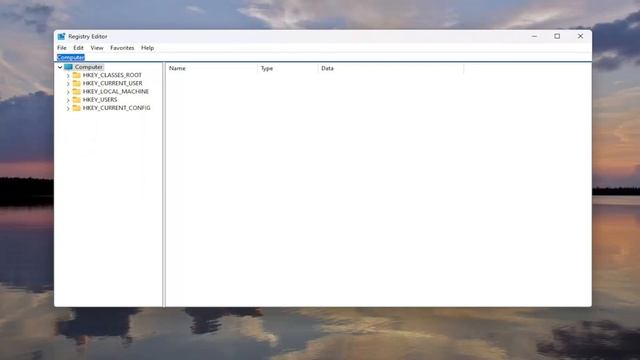640x360 pixels.
Task: Maximize the Registry Editor window
Action: [x=557, y=36]
